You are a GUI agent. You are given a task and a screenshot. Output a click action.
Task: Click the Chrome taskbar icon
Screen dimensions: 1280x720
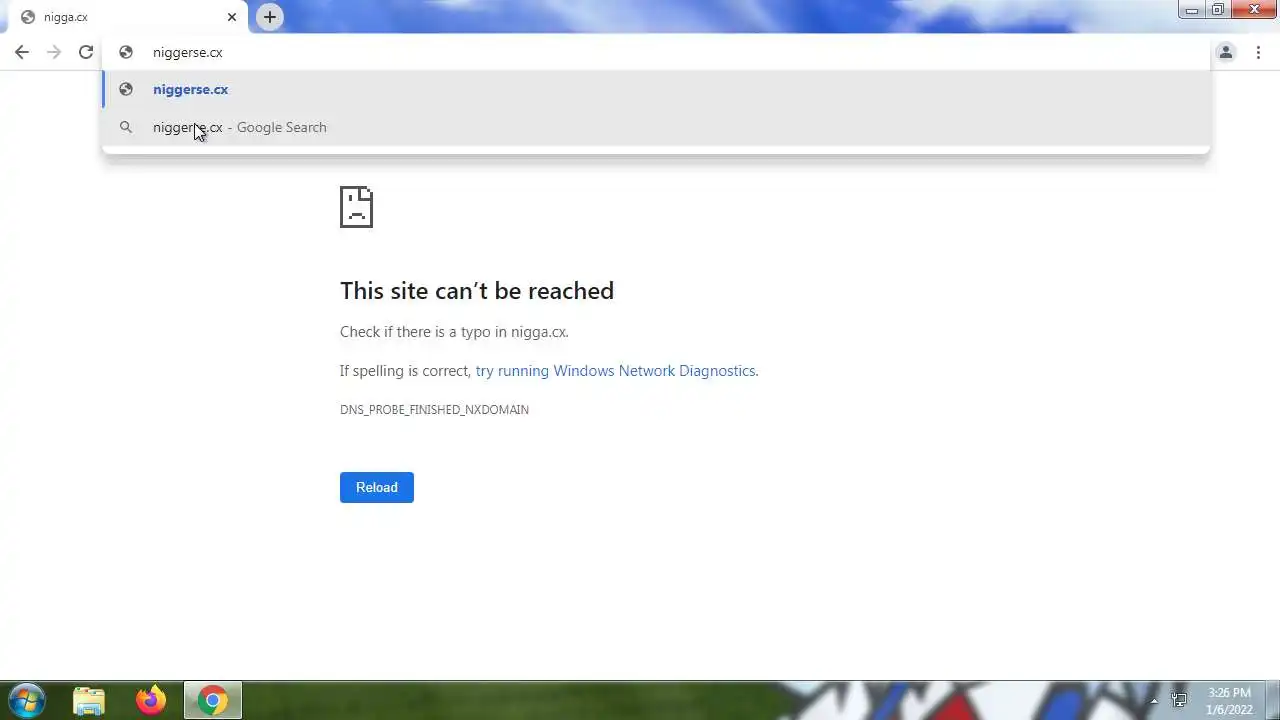[x=212, y=700]
